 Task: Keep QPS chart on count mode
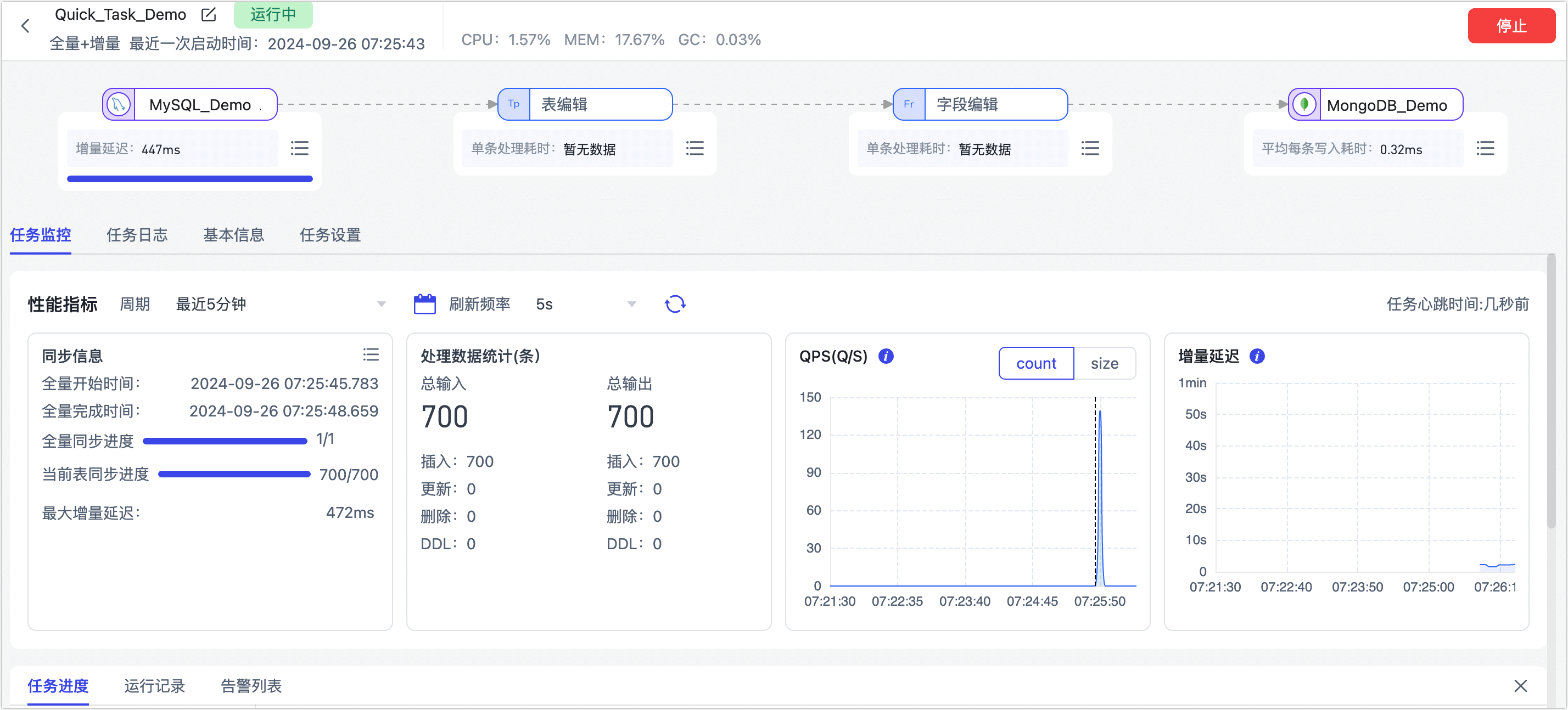coord(1035,363)
